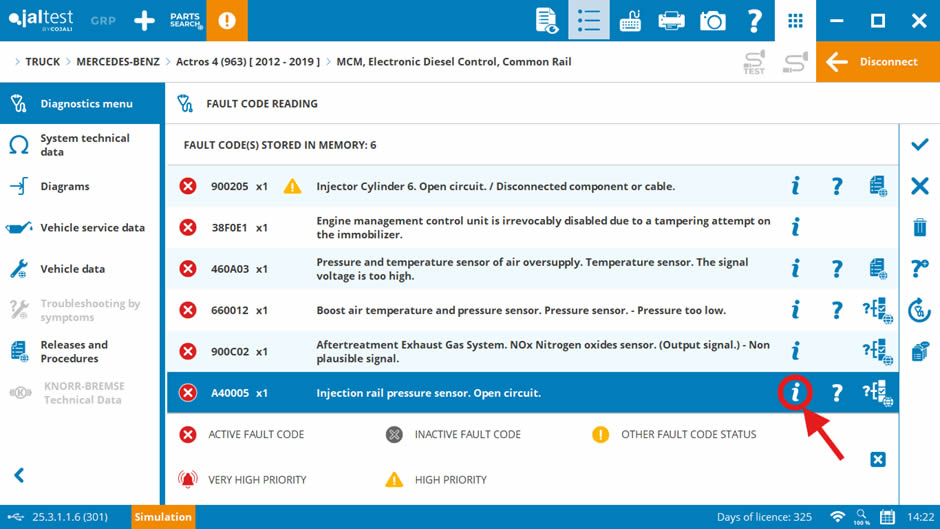Viewport: 940px width, 529px height.
Task: Open the on-screen keyboard icon
Action: [630, 20]
